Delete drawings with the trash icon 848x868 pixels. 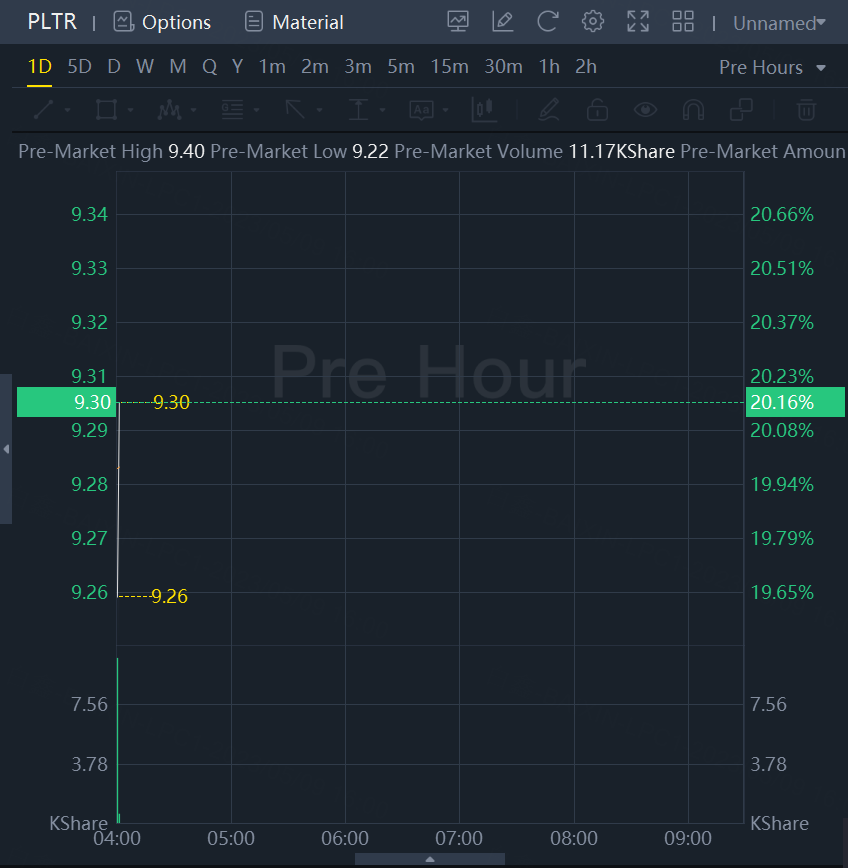click(x=806, y=109)
